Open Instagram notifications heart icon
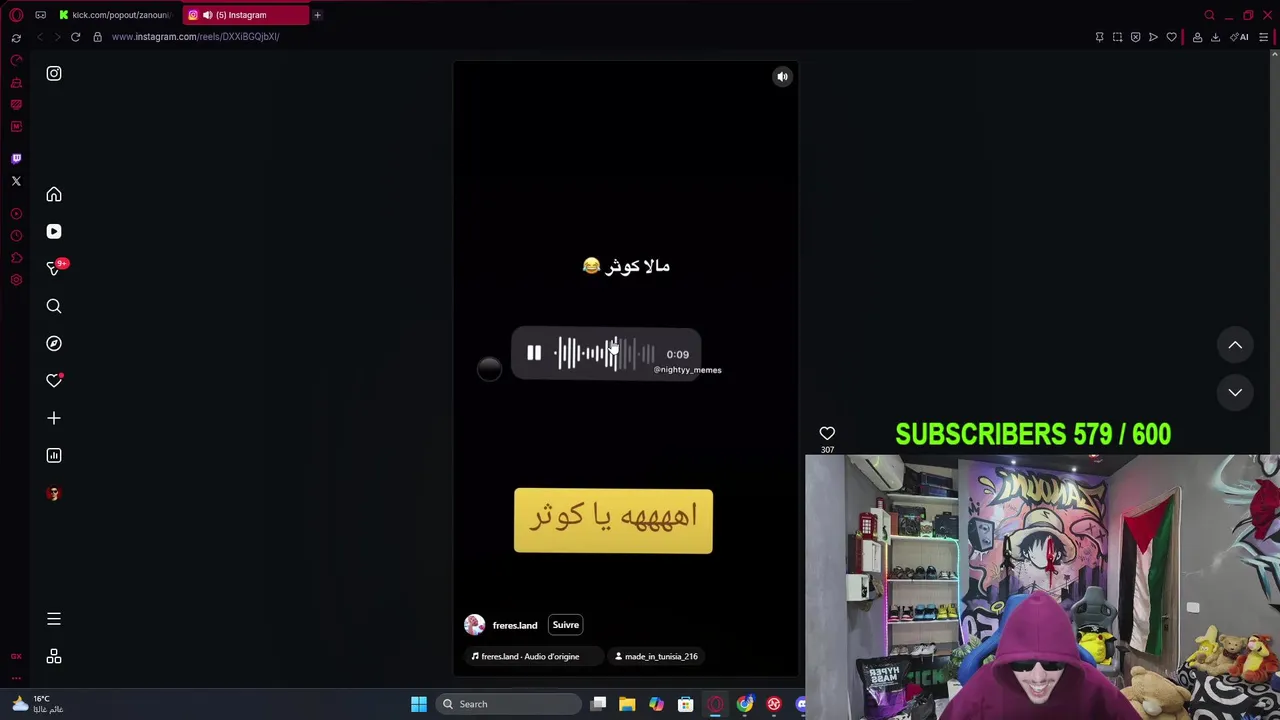The width and height of the screenshot is (1280, 720). pos(54,381)
